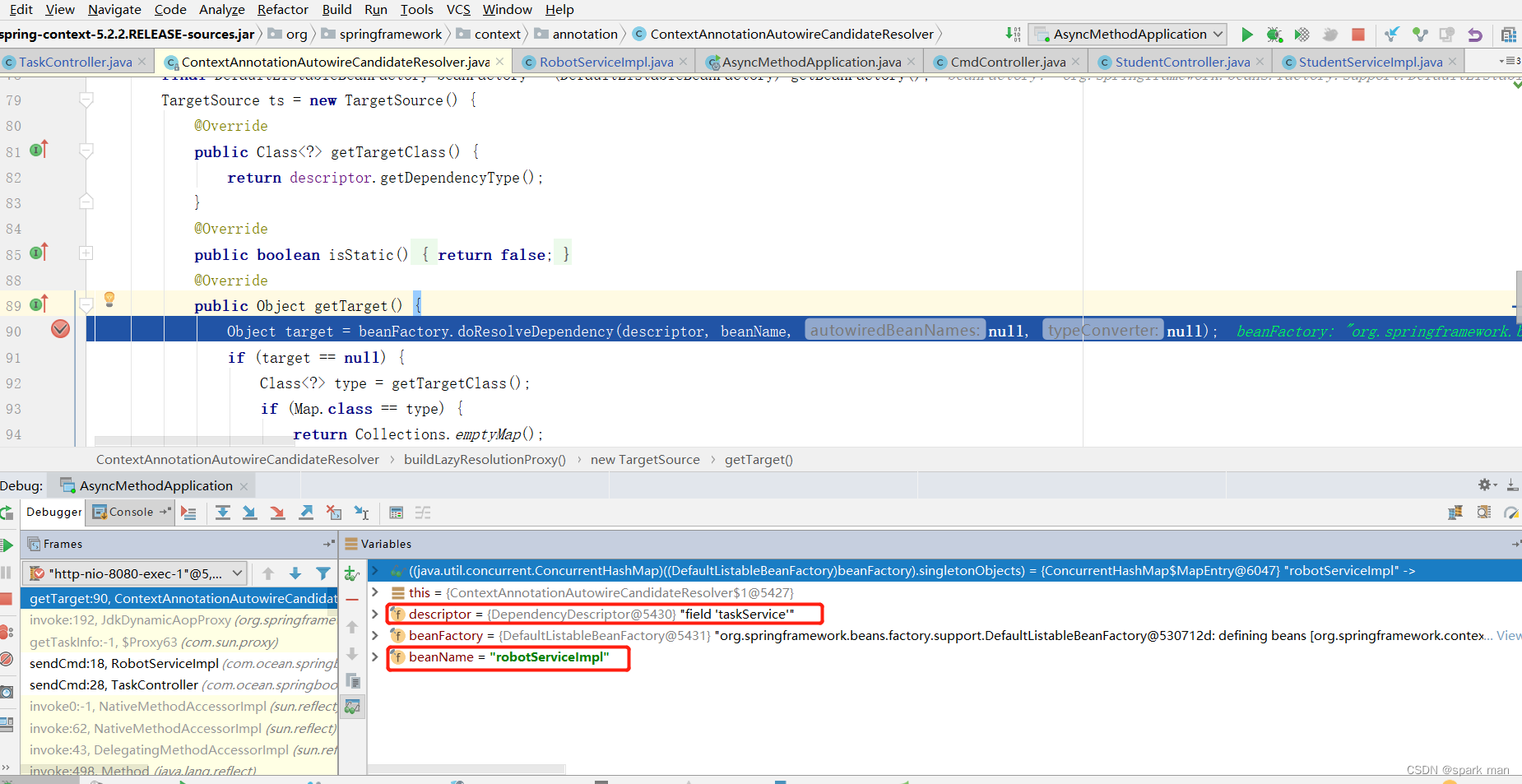Step Out in the debugger toolbar
Image resolution: width=1522 pixels, height=784 pixels.
pyautogui.click(x=305, y=513)
